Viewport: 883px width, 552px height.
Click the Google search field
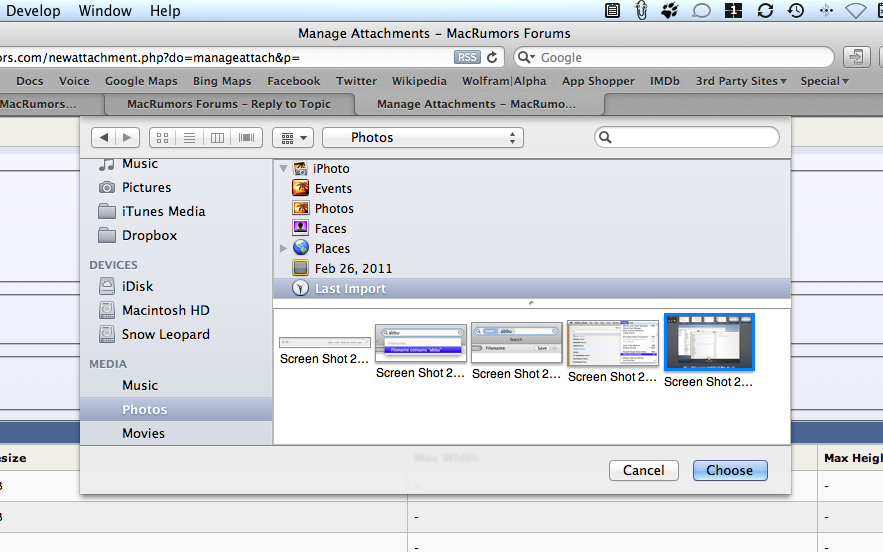(x=674, y=57)
